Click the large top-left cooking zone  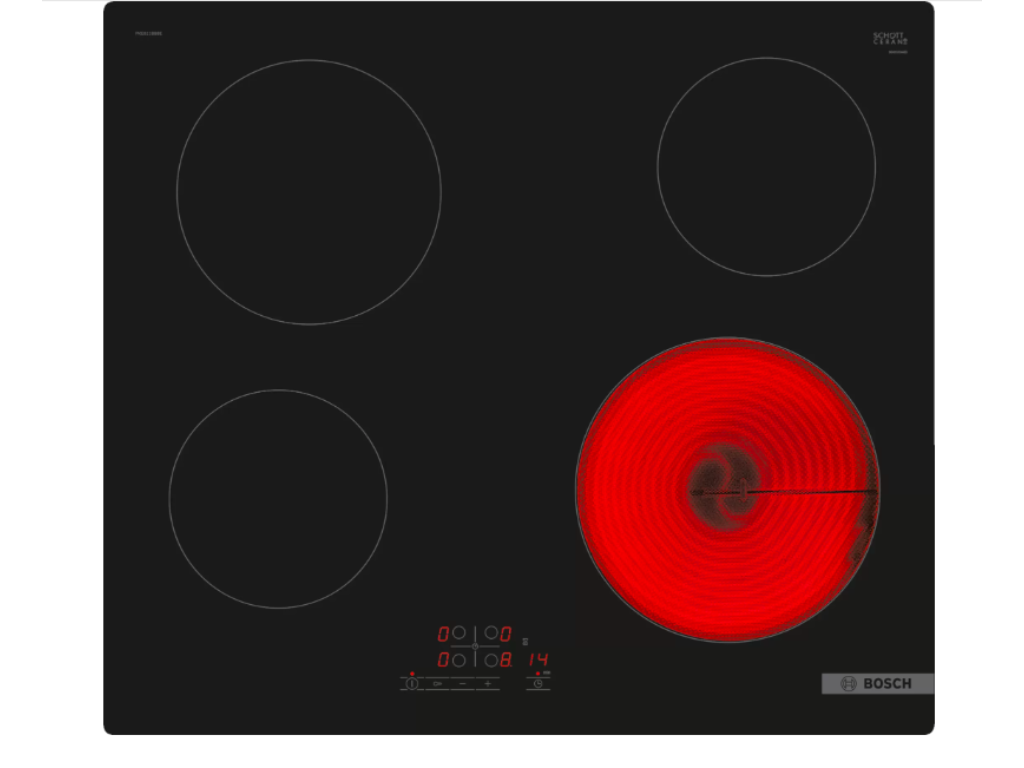click(x=309, y=192)
